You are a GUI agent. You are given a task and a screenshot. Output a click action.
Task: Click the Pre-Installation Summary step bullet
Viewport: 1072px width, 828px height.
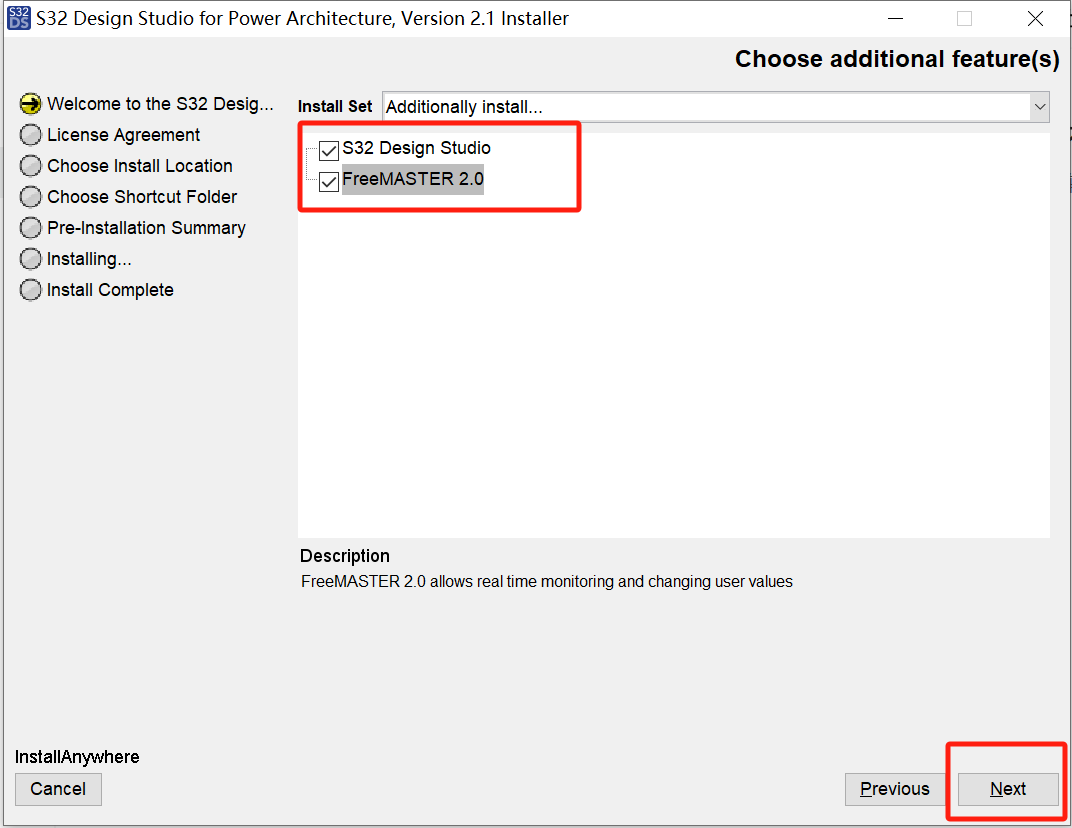pos(30,228)
